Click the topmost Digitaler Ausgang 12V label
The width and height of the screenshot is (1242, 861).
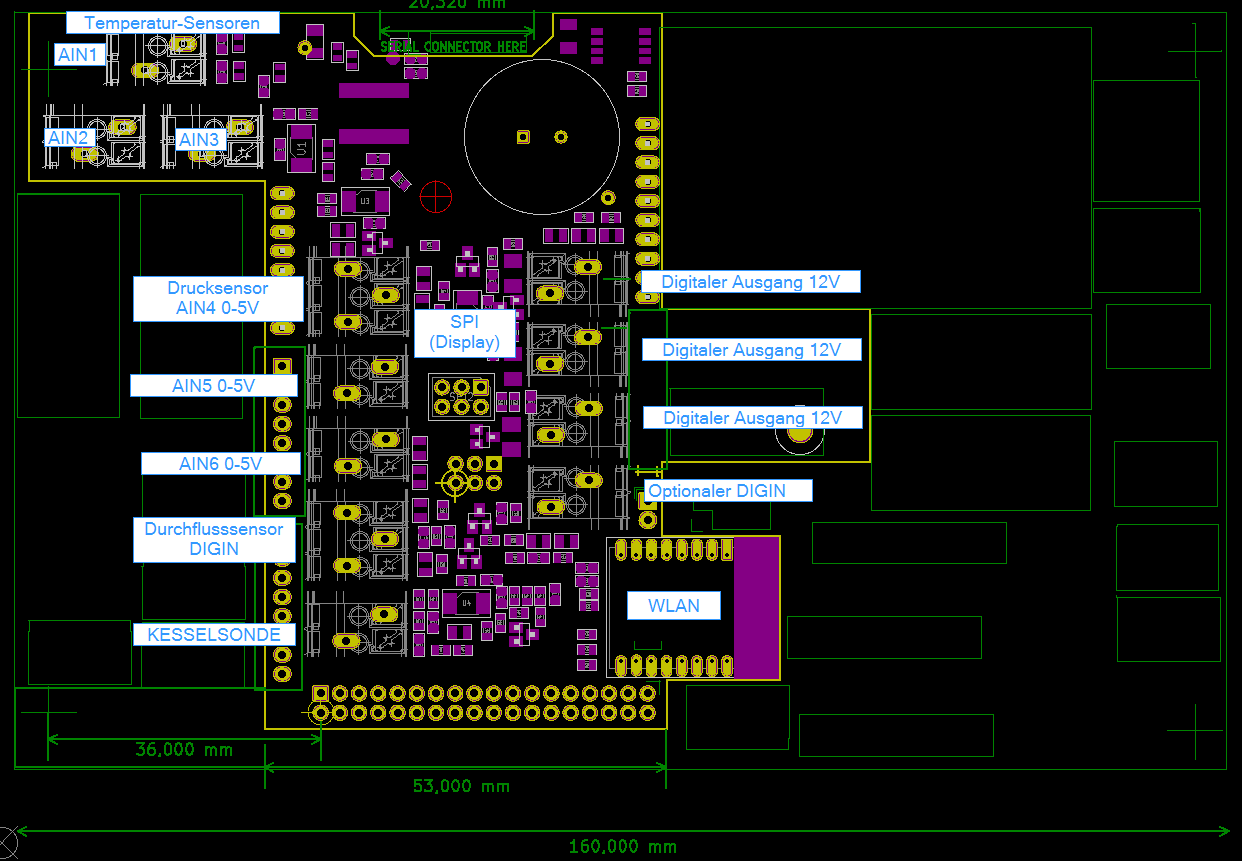(750, 282)
